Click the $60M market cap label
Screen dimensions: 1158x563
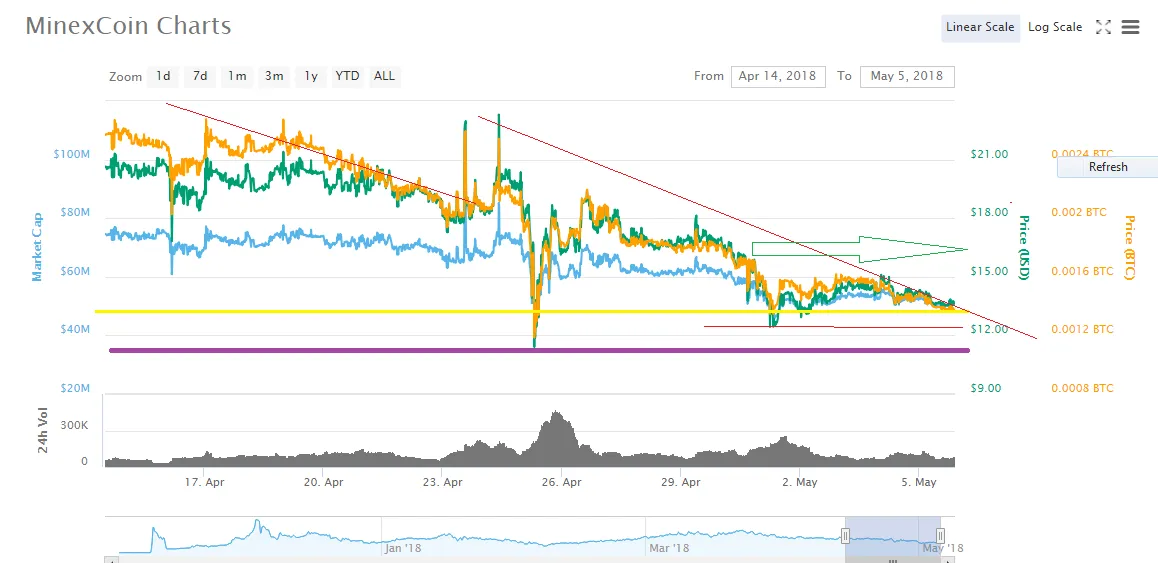pyautogui.click(x=74, y=271)
